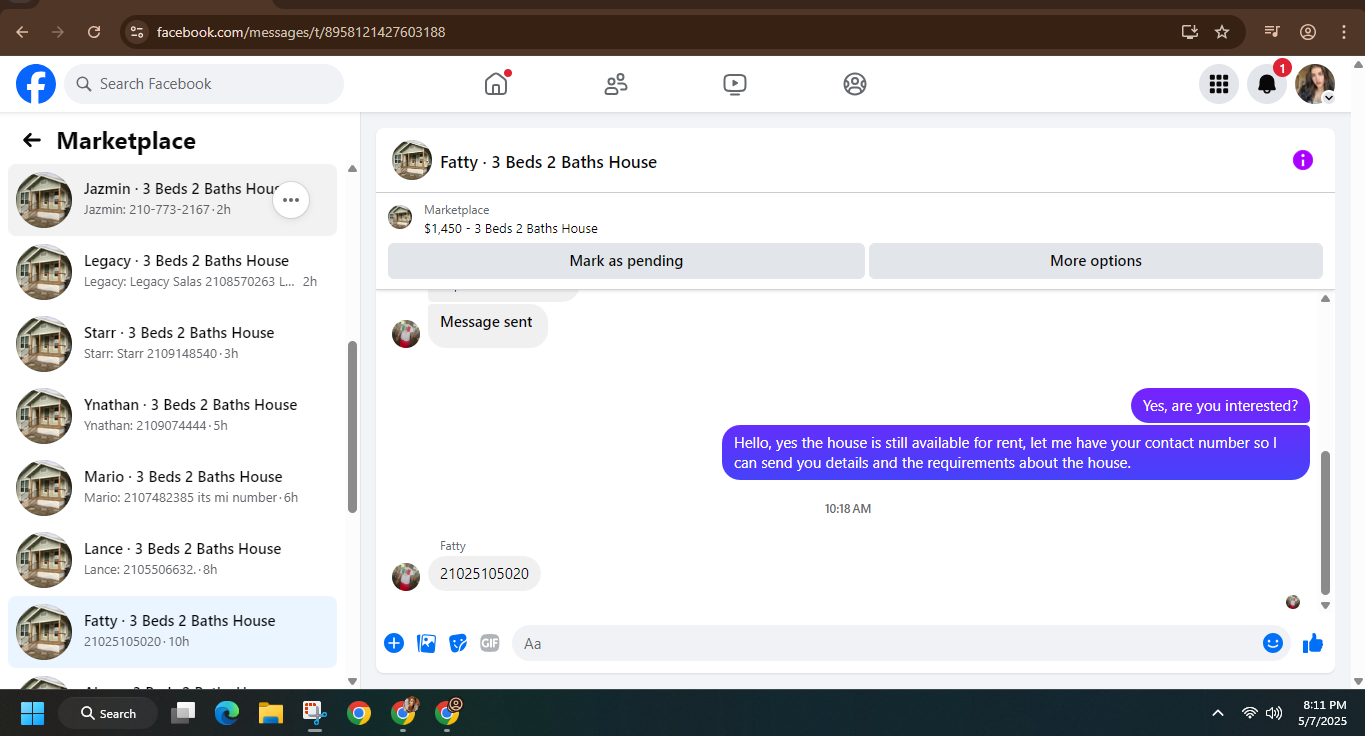
Task: Open Snipping Tool on taskbar
Action: coord(315,713)
